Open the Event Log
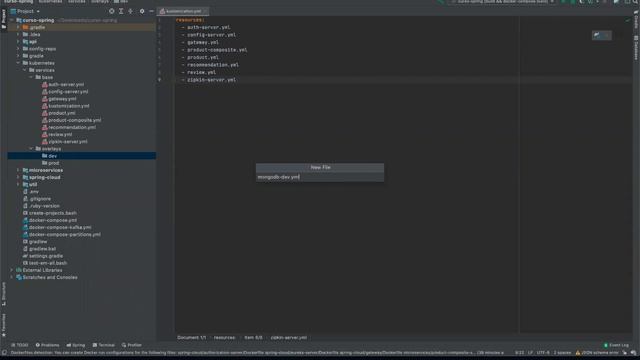Screen dimensions: 640x360 [x=616, y=345]
